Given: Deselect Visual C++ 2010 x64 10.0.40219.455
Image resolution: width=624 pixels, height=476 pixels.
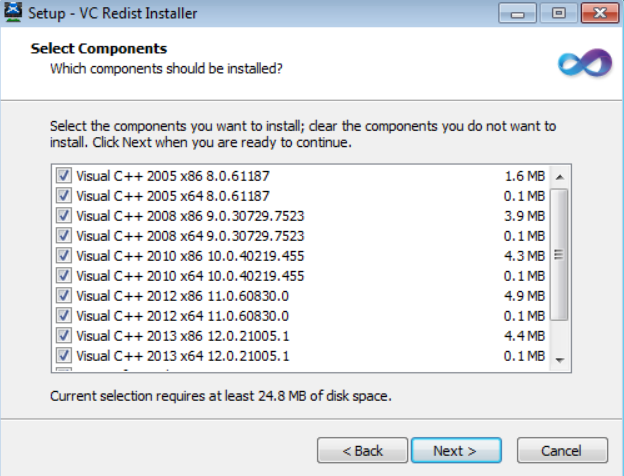Looking at the screenshot, I should click(64, 276).
